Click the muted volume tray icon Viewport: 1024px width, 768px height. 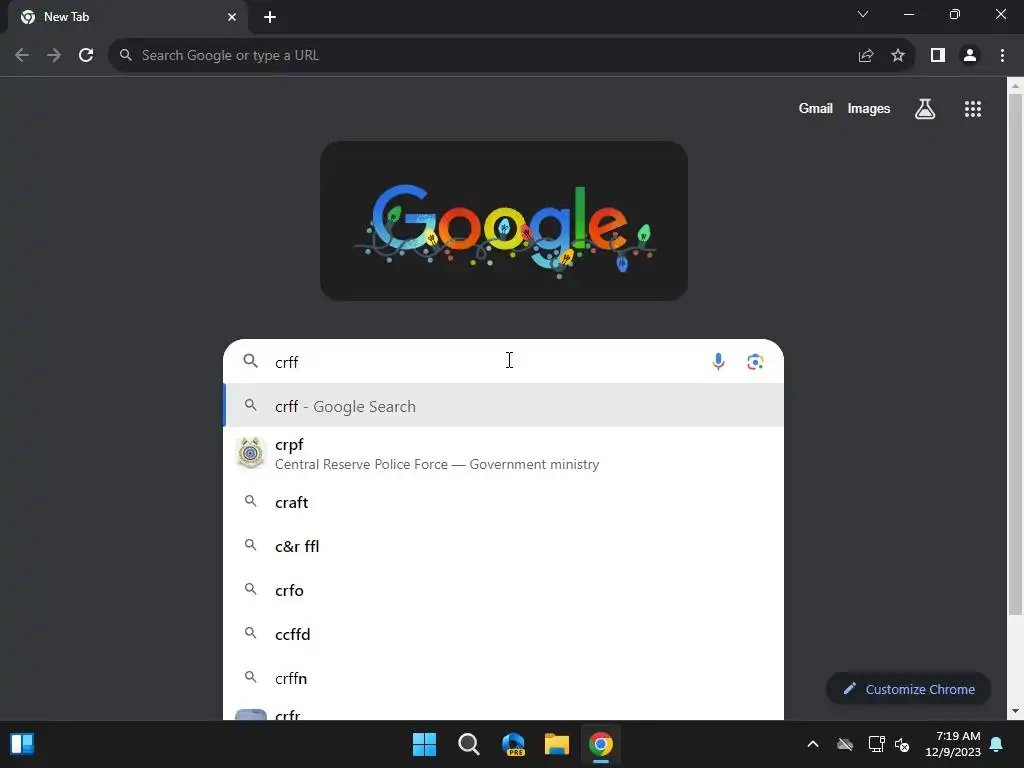pyautogui.click(x=902, y=744)
